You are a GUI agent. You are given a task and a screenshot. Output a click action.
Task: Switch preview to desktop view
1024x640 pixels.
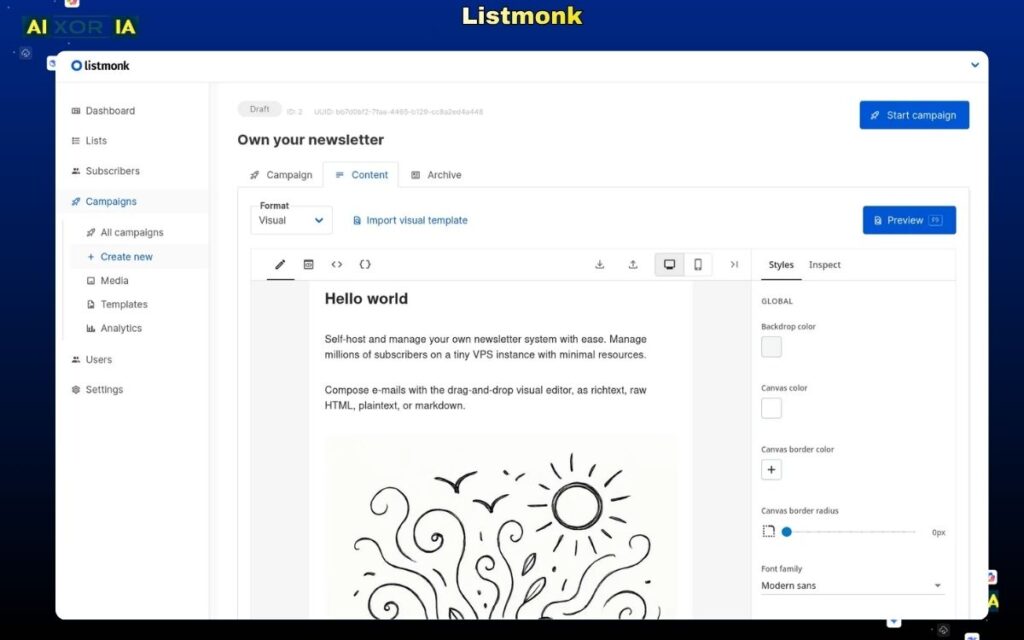668,264
